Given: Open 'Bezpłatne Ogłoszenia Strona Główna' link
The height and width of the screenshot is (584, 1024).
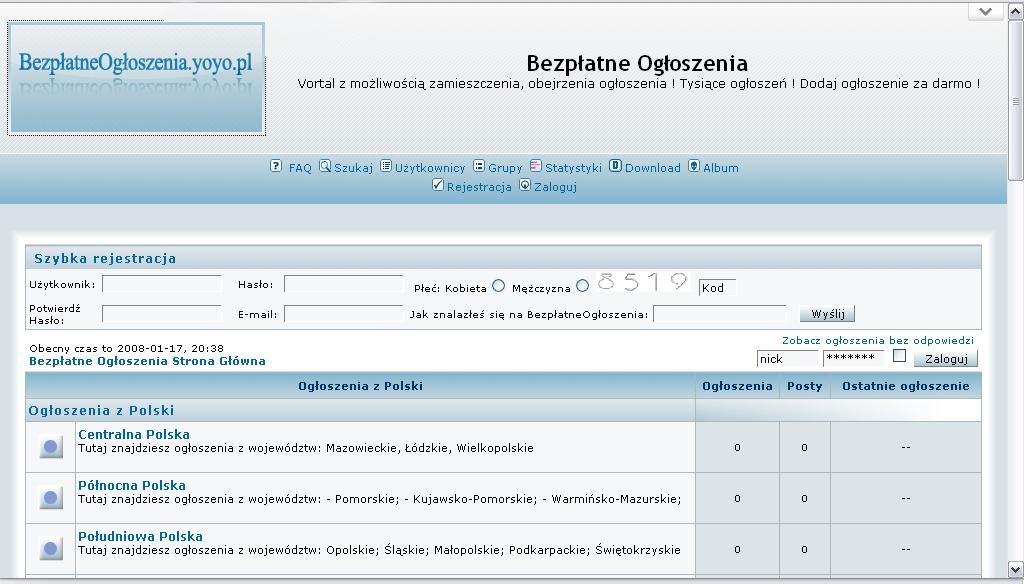Looking at the screenshot, I should [x=148, y=361].
